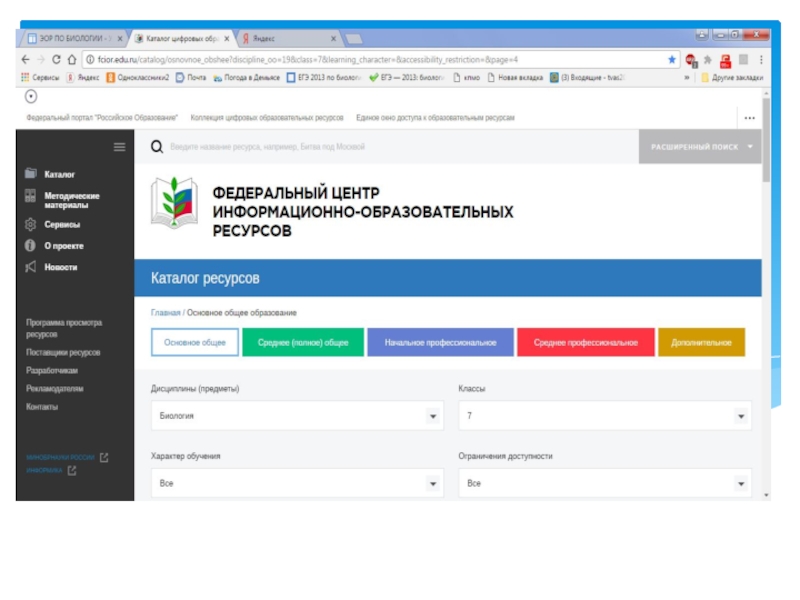The height and width of the screenshot is (600, 800).
Task: Toggle the sidebar hamburger menu icon
Action: point(119,147)
